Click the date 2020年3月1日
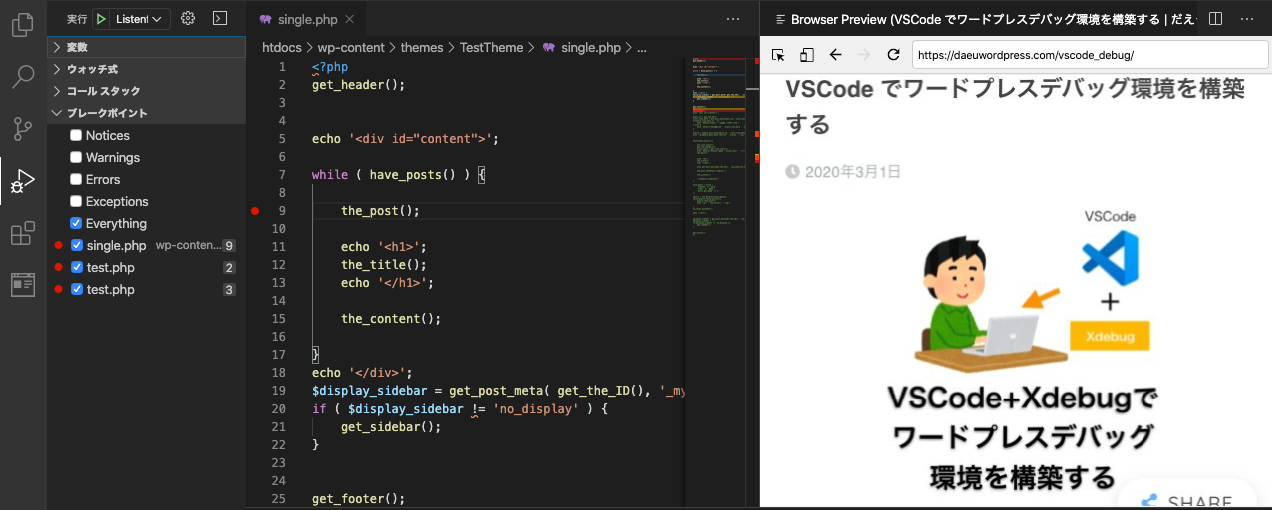Viewport: 1272px width, 510px height. coord(852,172)
